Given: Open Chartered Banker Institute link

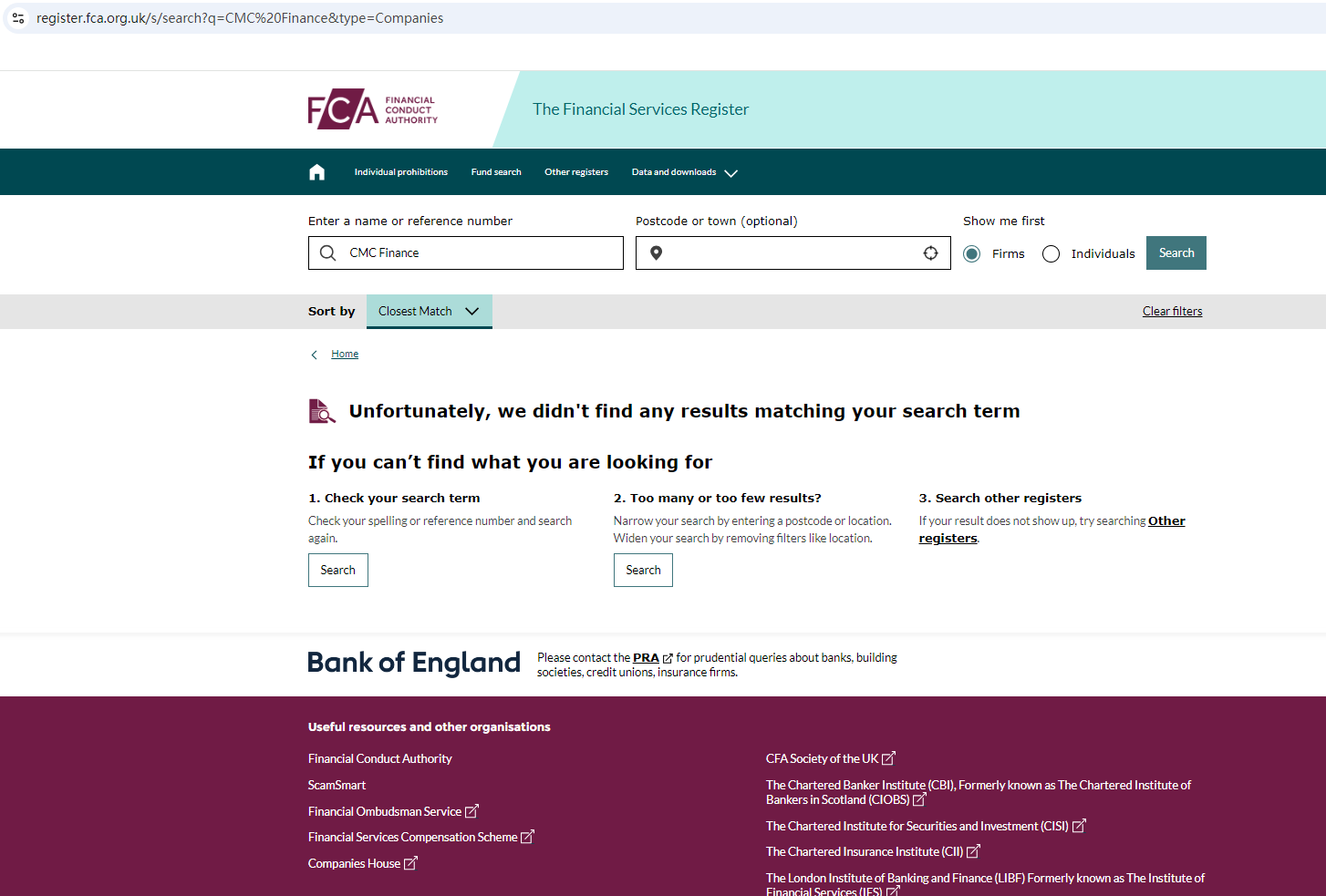Looking at the screenshot, I should point(979,792).
